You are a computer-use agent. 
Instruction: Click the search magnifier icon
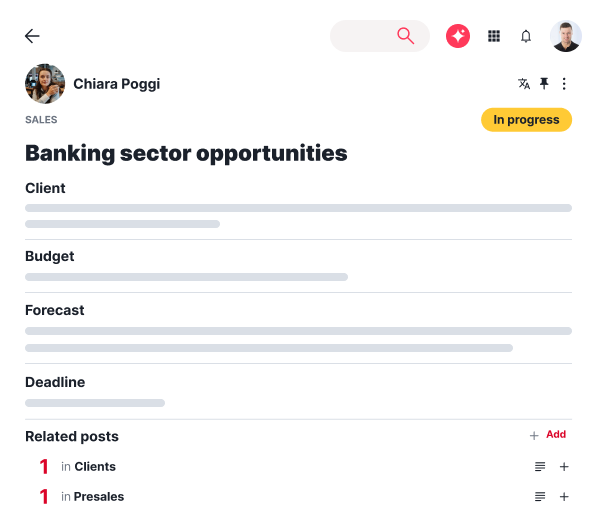click(405, 36)
